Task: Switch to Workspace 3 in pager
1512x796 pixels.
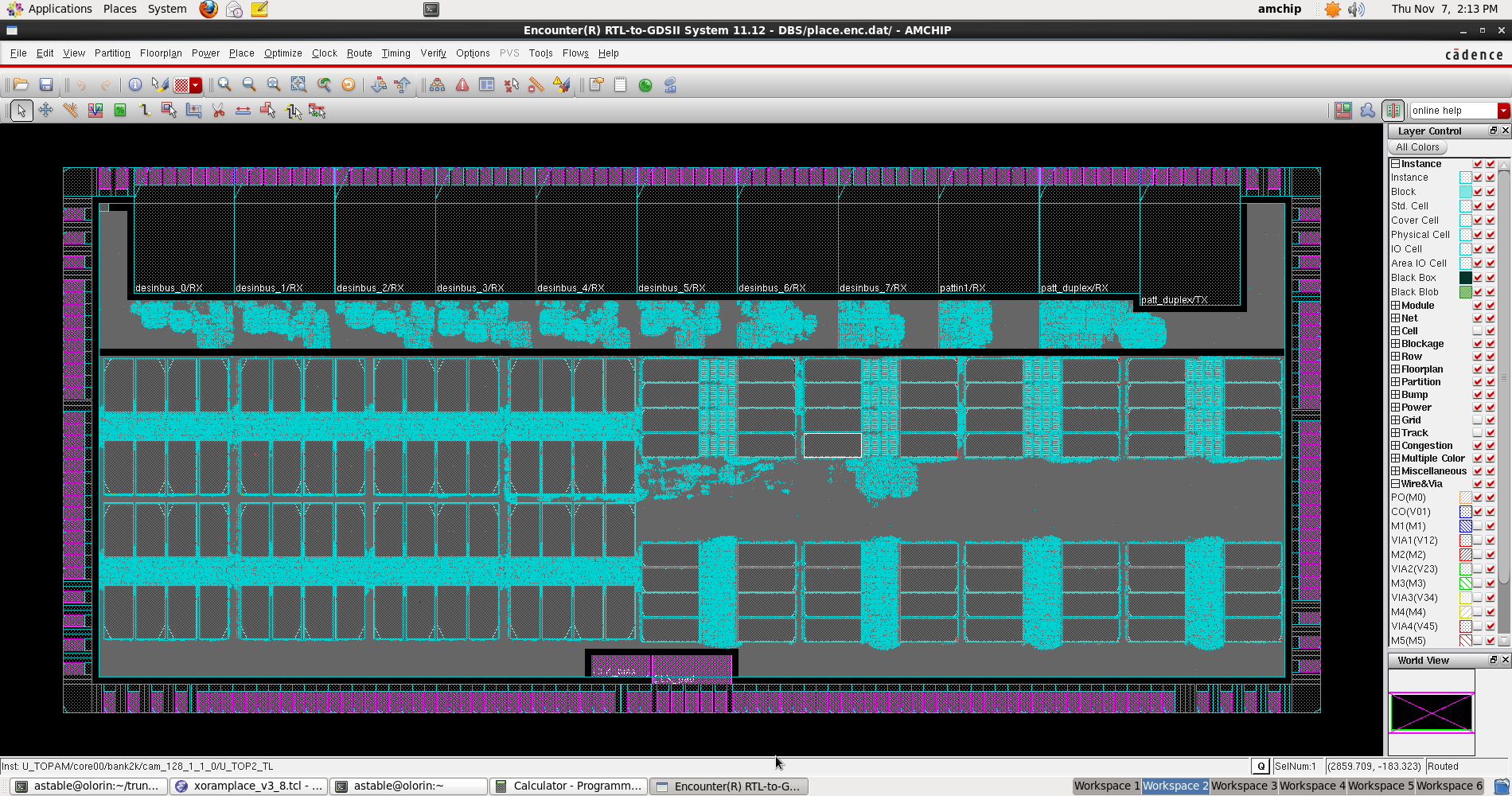Action: 1243,786
